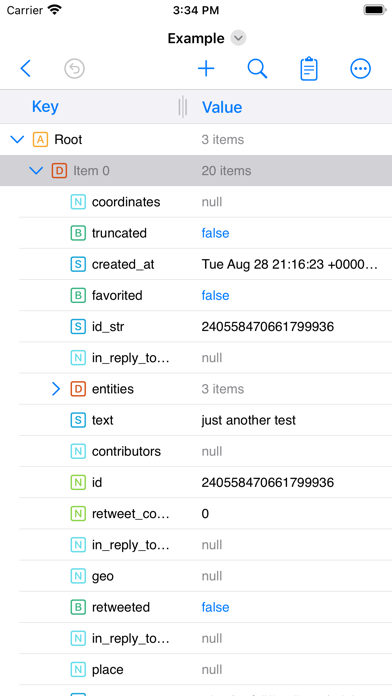The height and width of the screenshot is (696, 392).
Task: Select the retweet_co… key
Action: click(131, 514)
